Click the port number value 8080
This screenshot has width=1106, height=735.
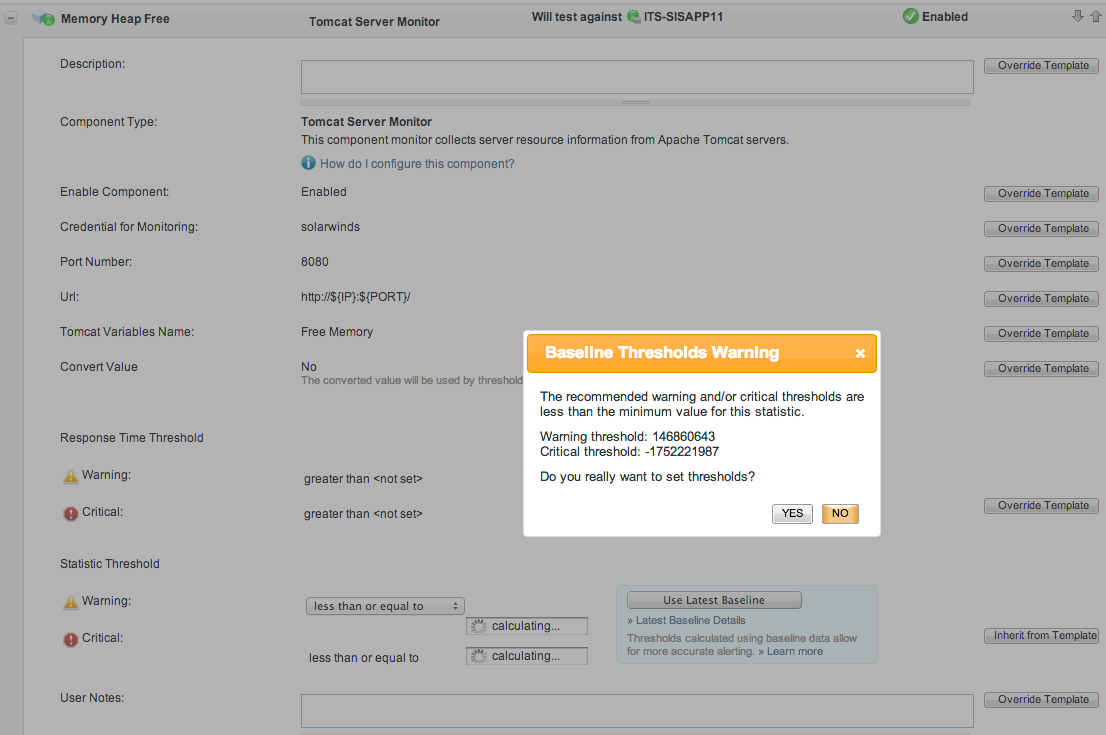[315, 262]
